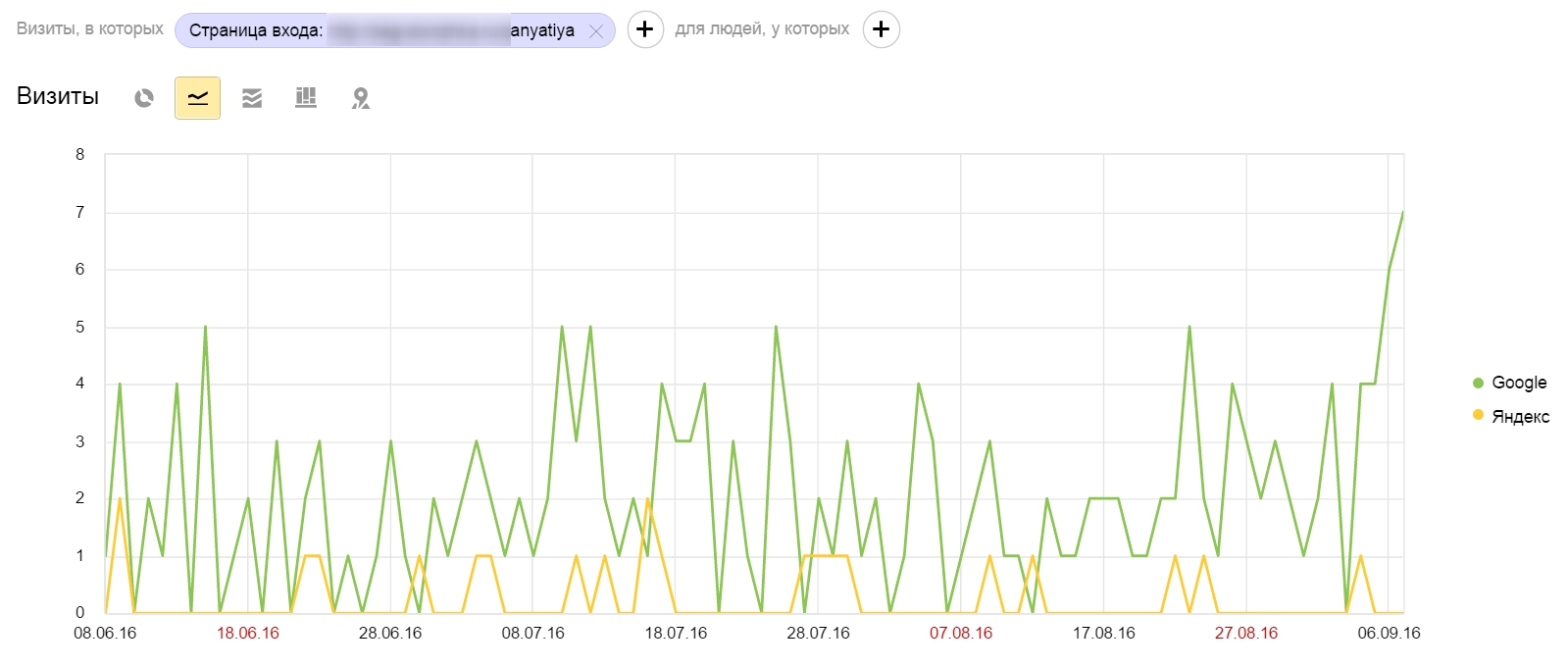
Task: Toggle the Яндекс series in legend
Action: click(1520, 417)
